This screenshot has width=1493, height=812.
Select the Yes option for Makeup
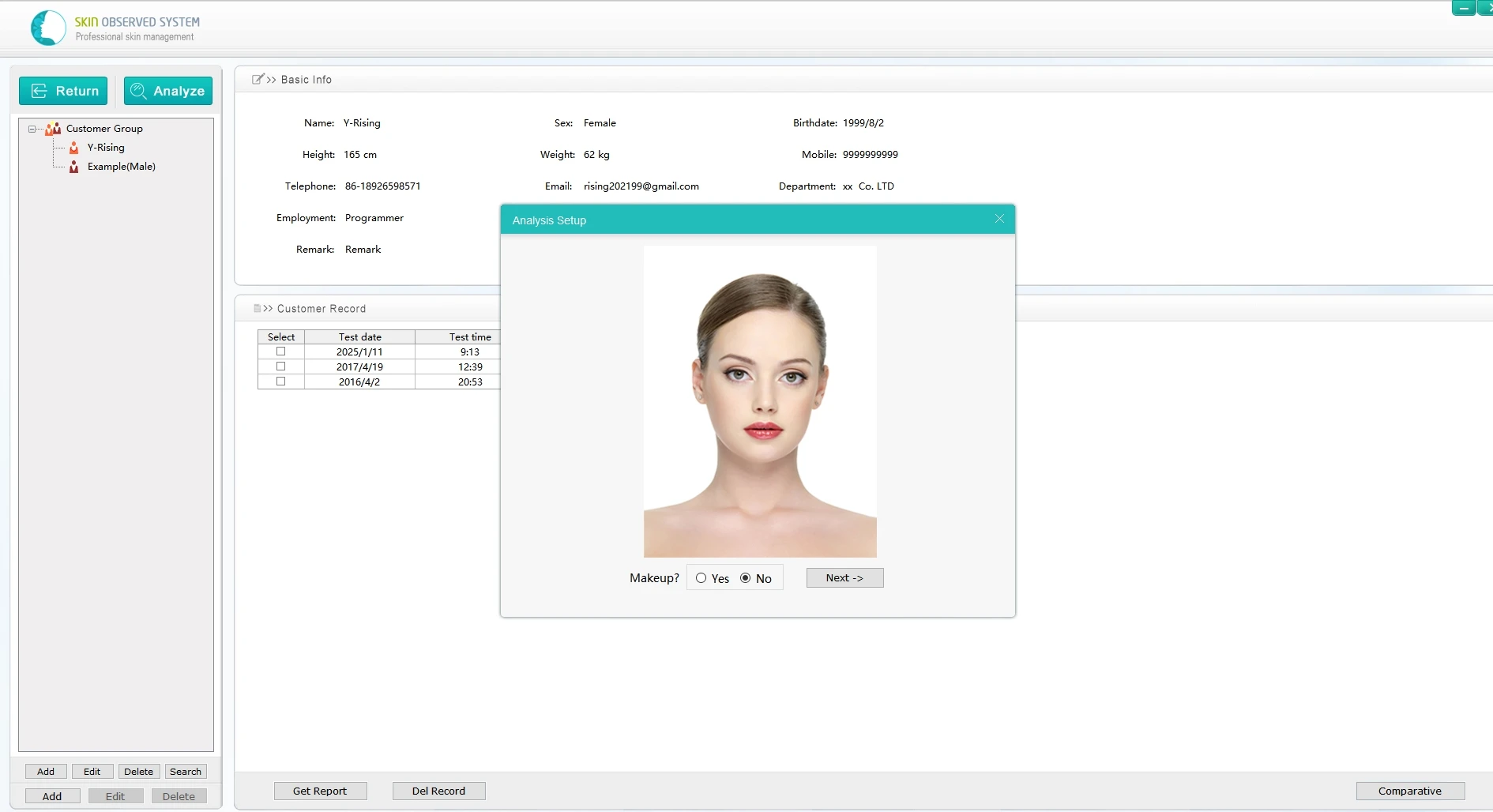coord(701,577)
